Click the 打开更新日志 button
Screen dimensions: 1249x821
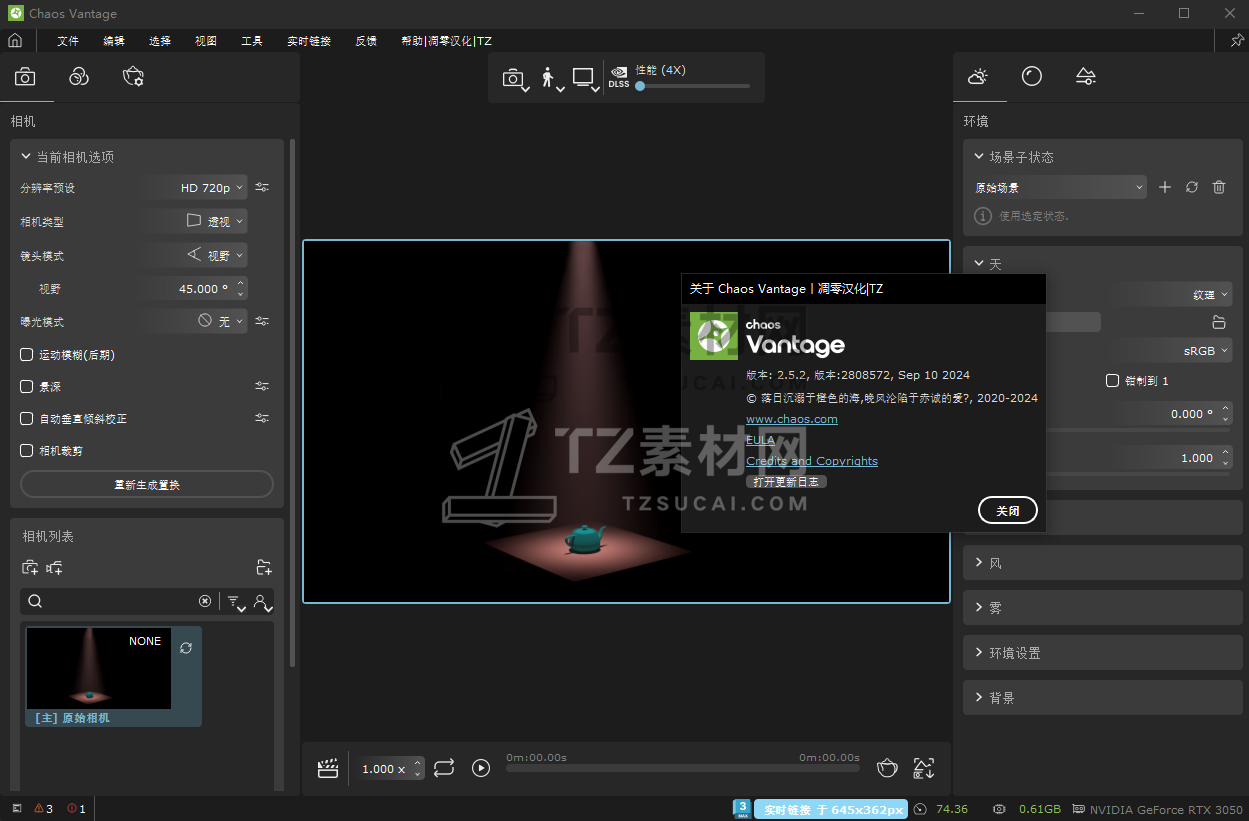click(786, 481)
